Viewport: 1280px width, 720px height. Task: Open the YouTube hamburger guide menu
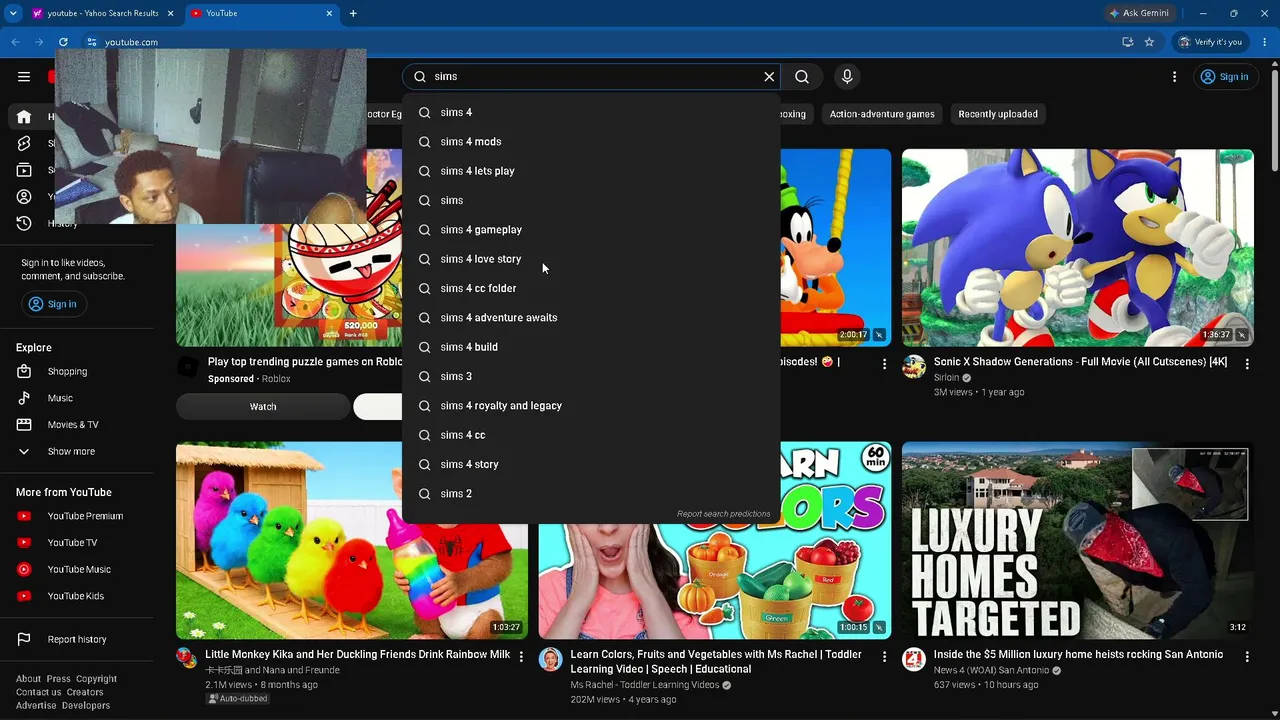click(24, 77)
